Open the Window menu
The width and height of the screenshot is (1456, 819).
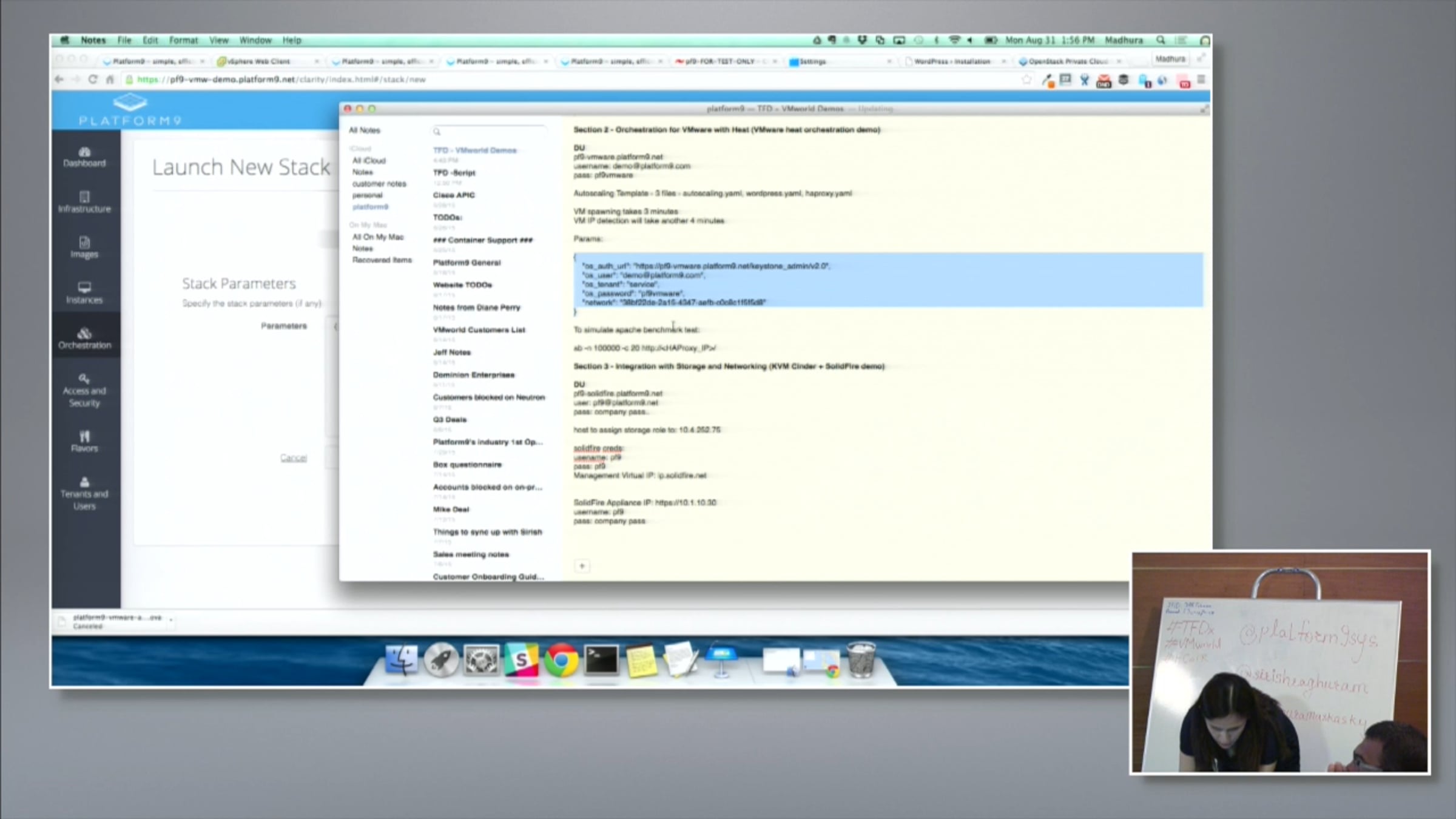click(x=255, y=40)
